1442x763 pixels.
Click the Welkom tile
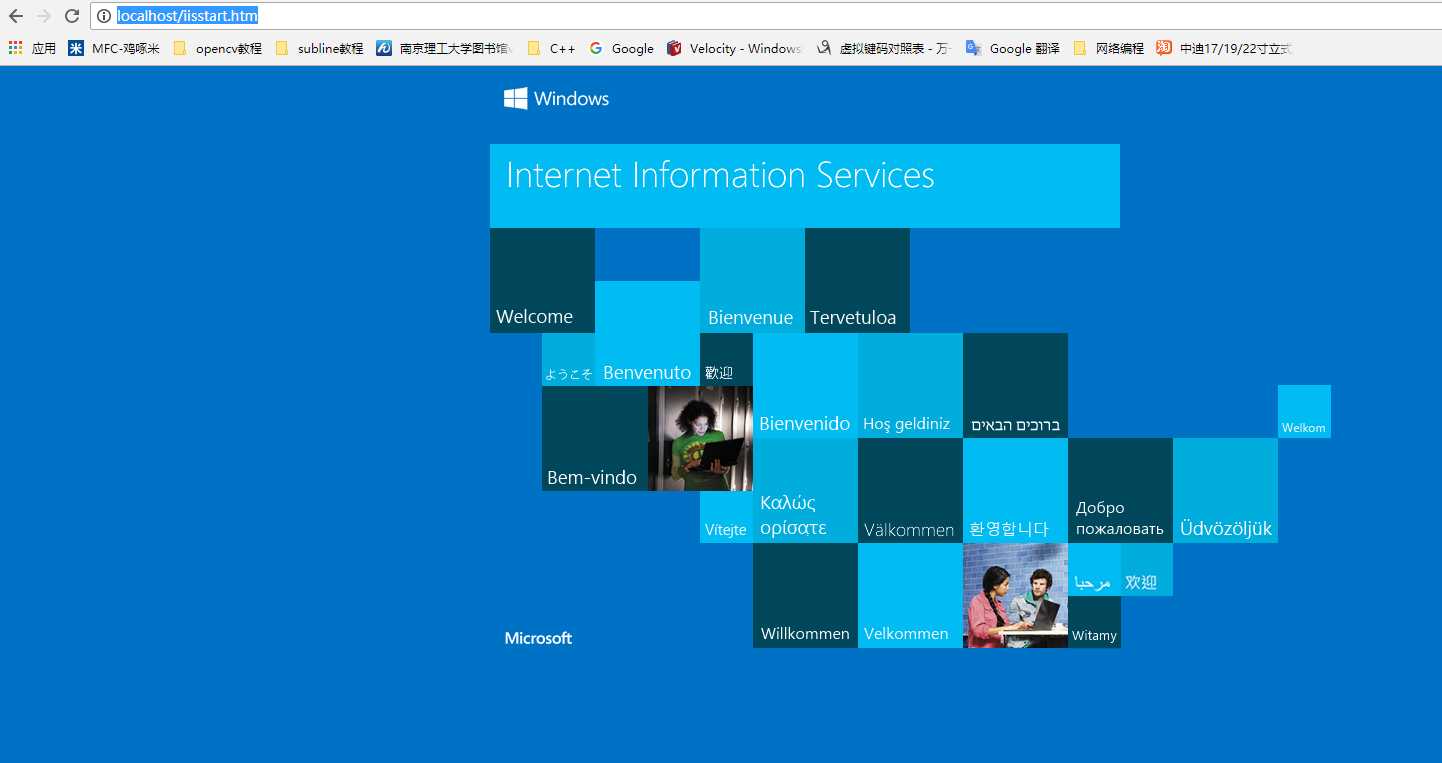(1304, 411)
